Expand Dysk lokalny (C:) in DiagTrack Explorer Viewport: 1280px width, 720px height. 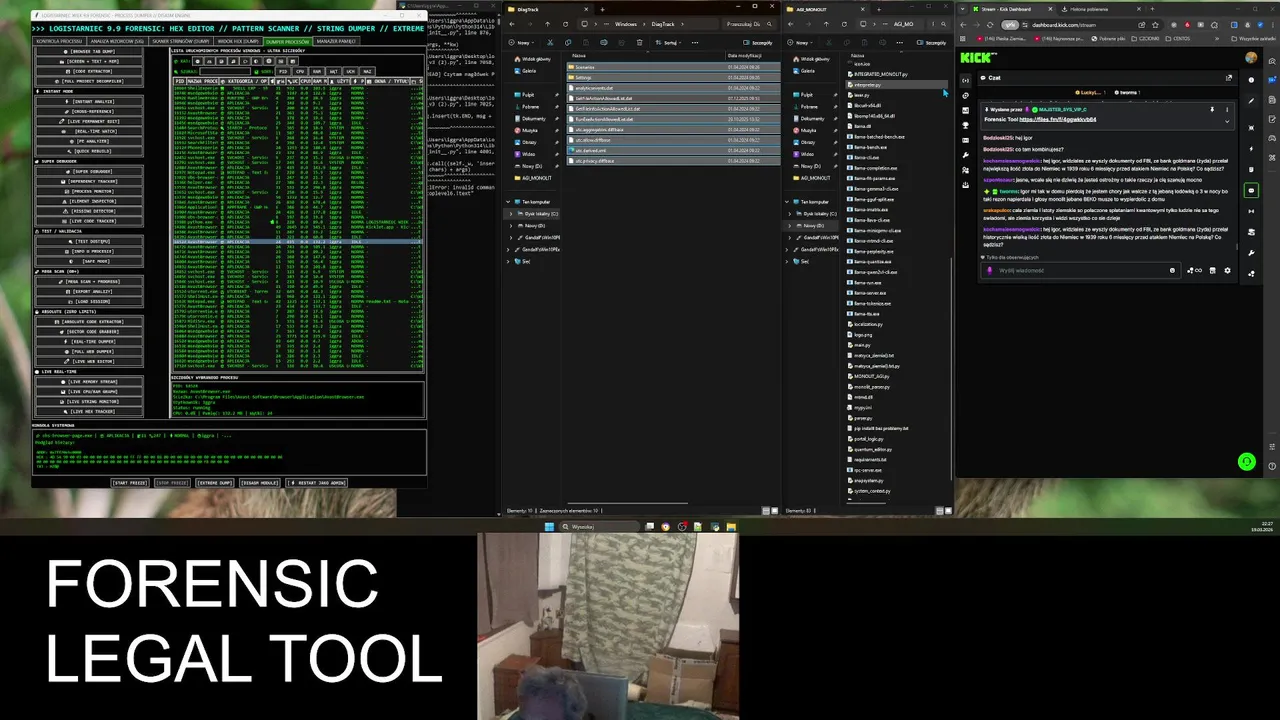click(x=511, y=214)
